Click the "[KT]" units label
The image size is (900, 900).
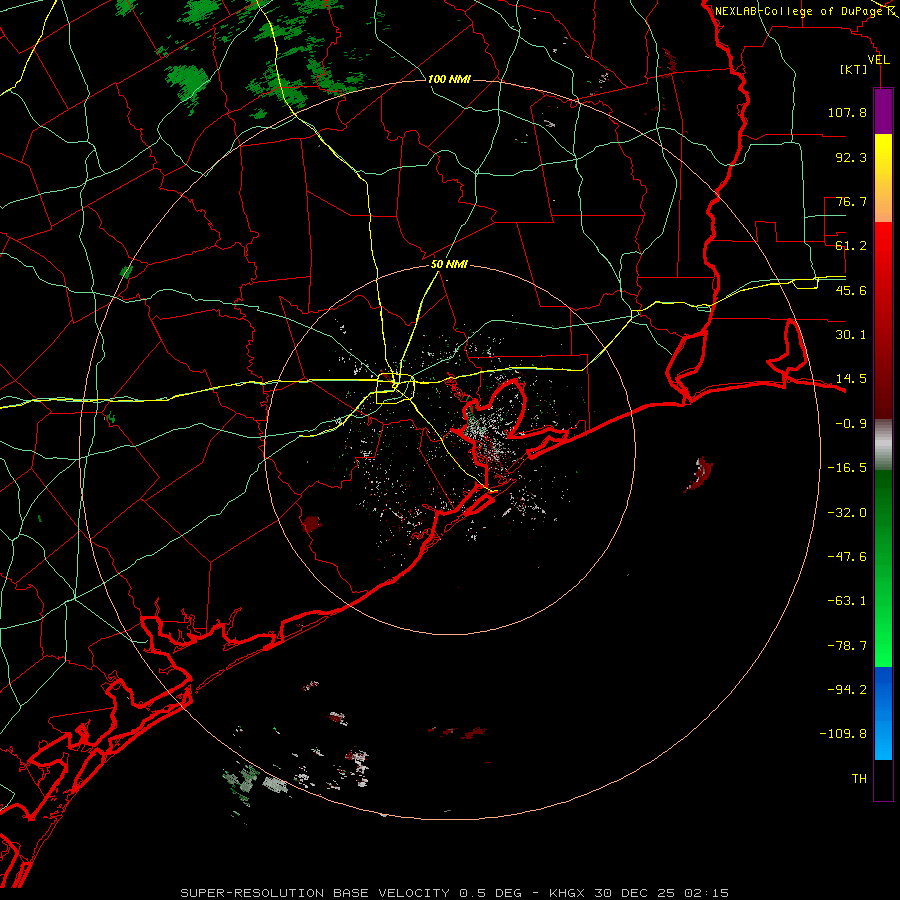click(854, 69)
